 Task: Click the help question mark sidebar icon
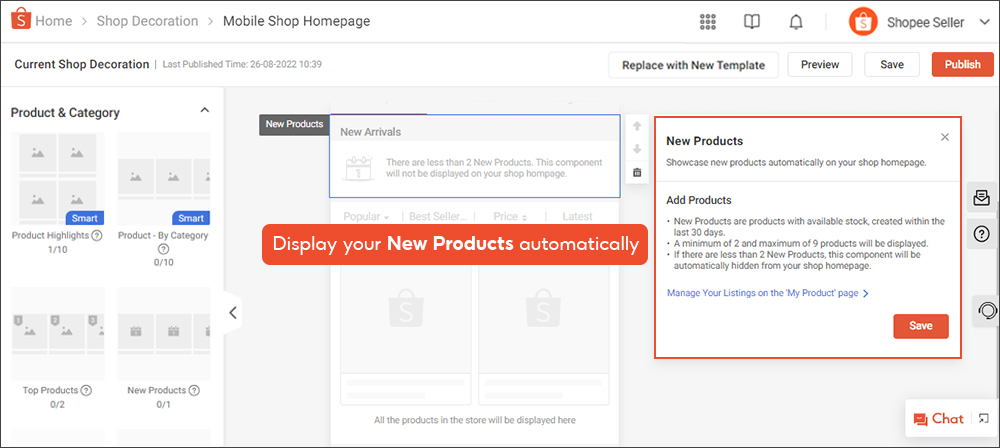point(981,235)
